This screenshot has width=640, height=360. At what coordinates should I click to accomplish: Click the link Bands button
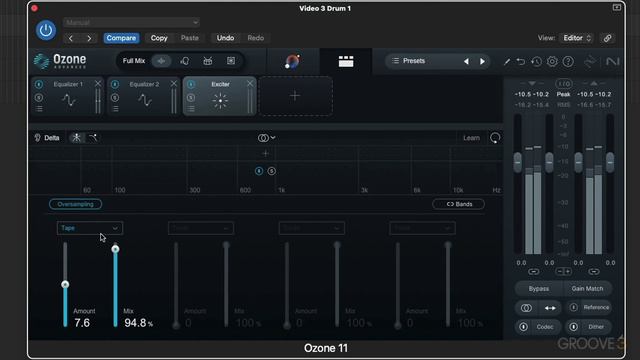[459, 204]
